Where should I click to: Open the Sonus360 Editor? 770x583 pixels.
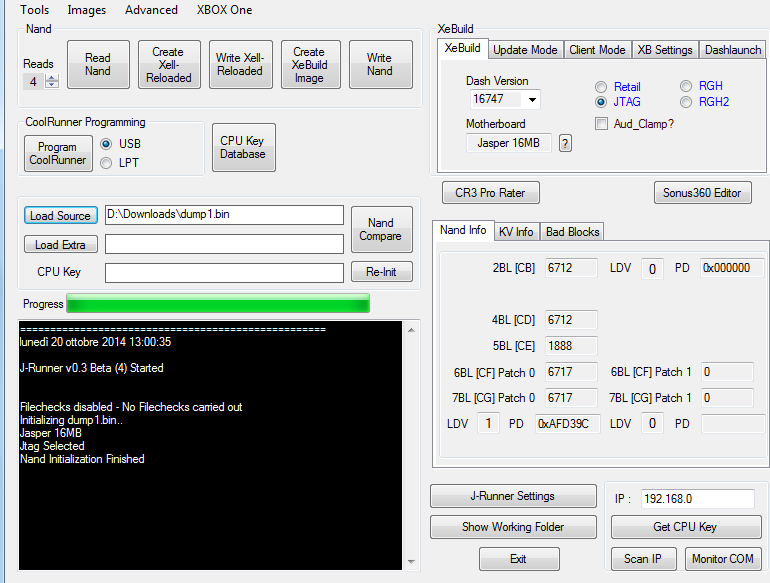pyautogui.click(x=702, y=193)
